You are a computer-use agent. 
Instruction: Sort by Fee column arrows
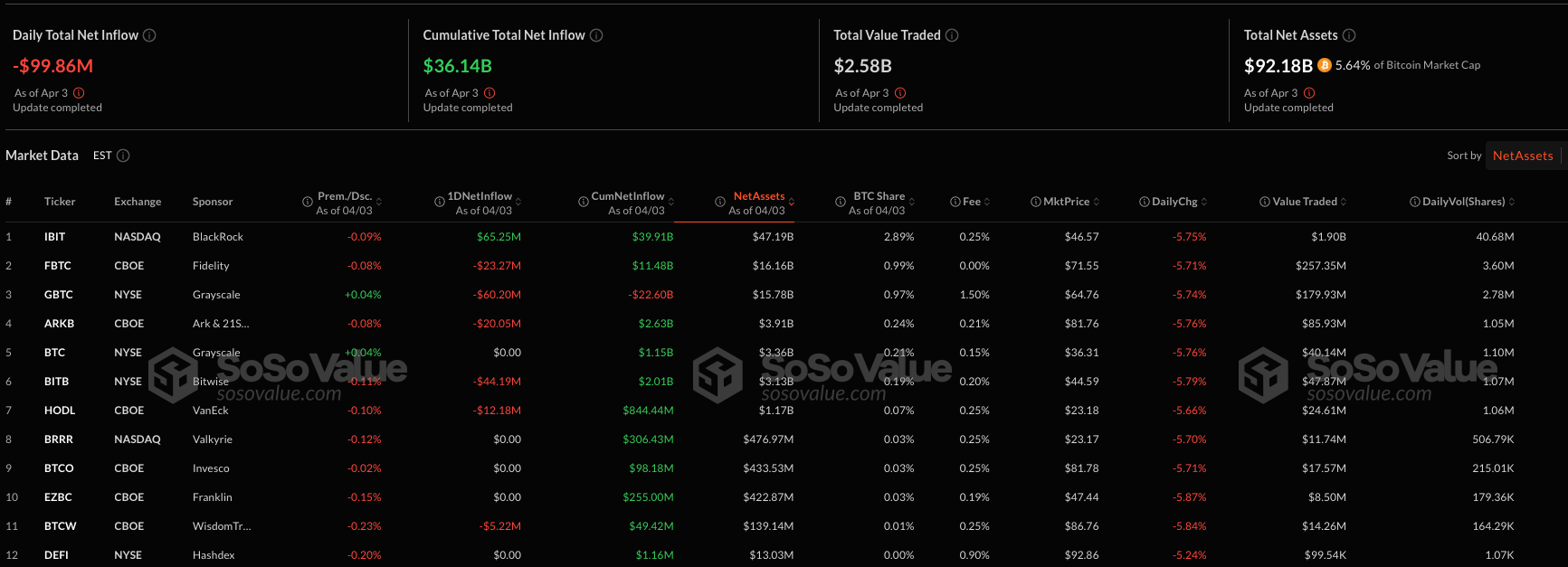987,202
